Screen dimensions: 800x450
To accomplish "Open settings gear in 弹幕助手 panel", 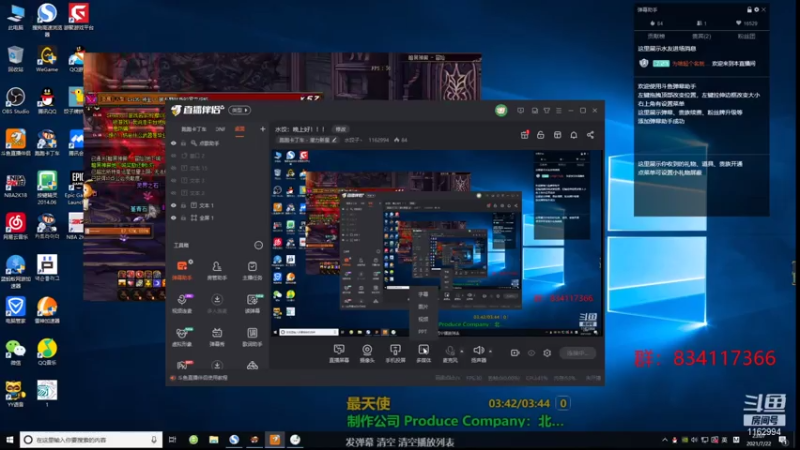I will 756,10.
